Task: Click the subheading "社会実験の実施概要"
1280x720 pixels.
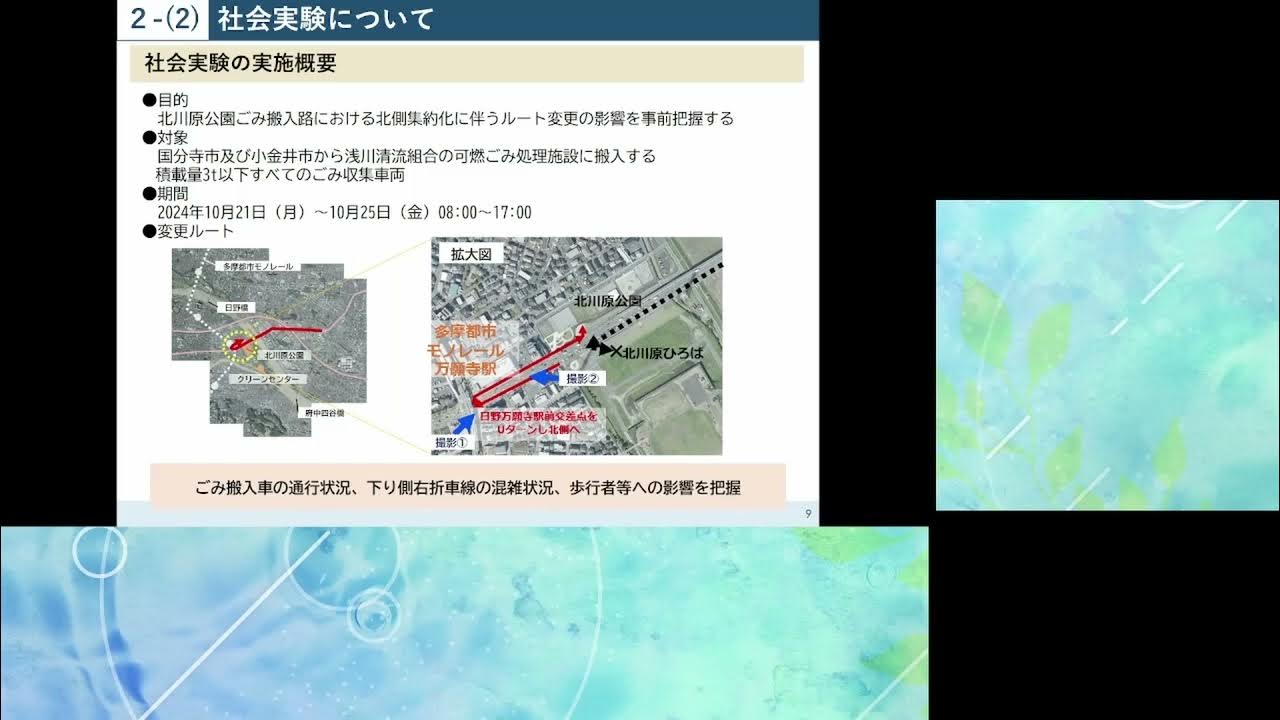Action: [x=240, y=64]
